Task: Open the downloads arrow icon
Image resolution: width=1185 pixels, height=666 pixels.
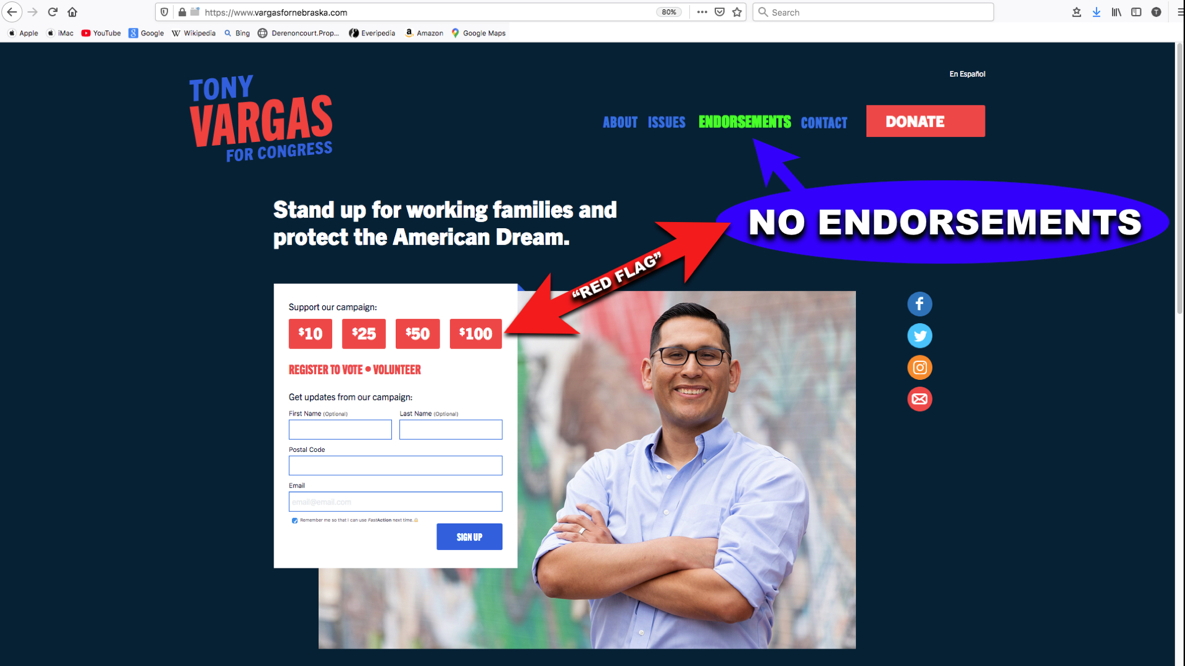Action: 1096,12
